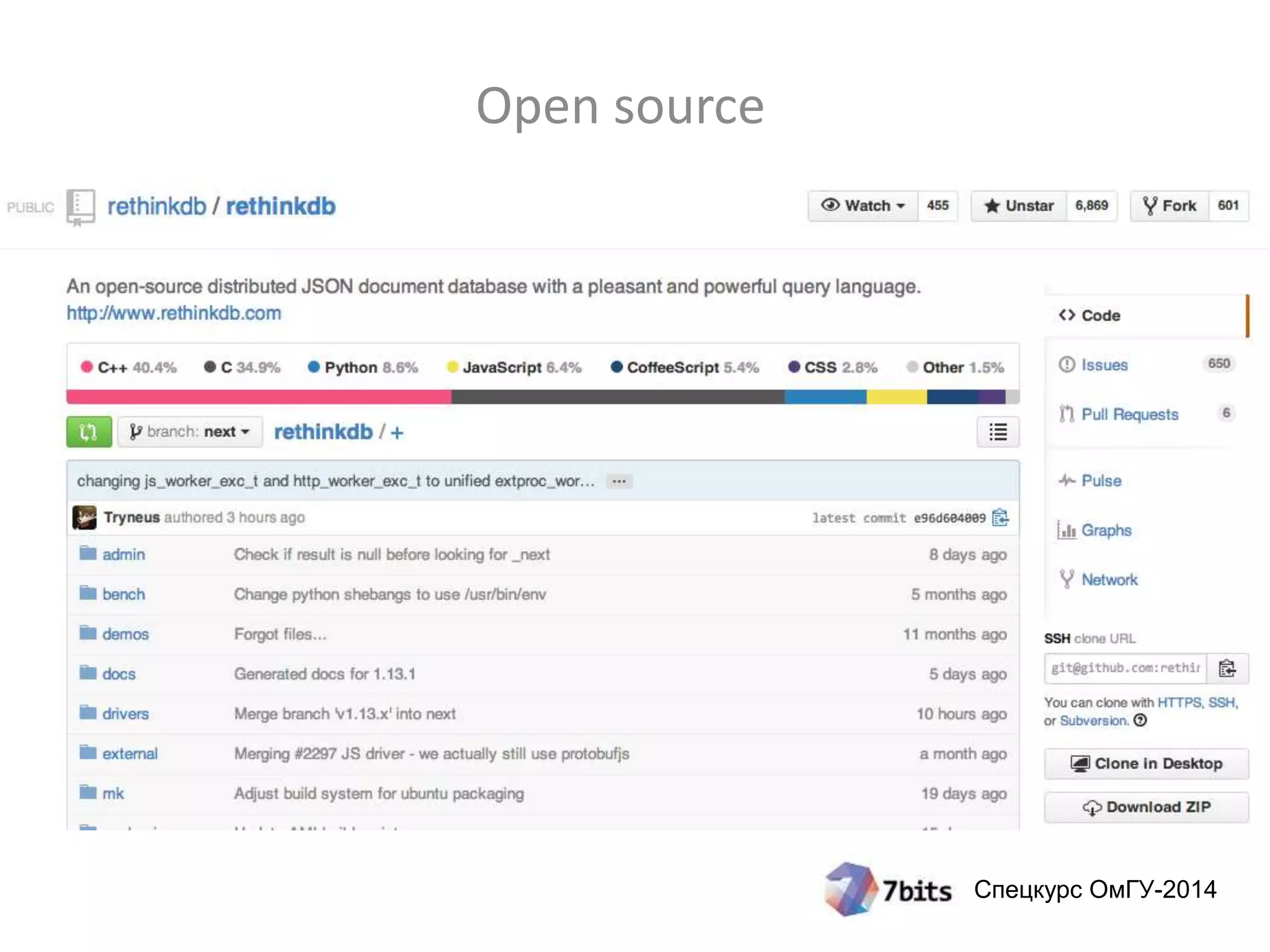Select the JavaScript 6.4% language entry
Viewport: 1270px width, 952px height.
tap(514, 368)
